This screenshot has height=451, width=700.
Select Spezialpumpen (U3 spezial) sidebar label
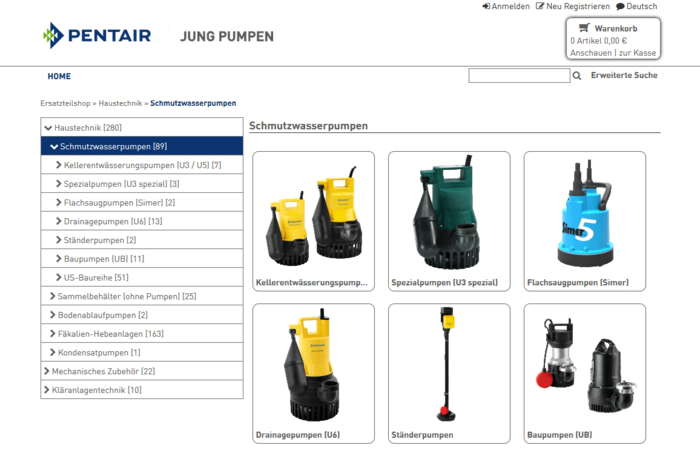(x=121, y=184)
